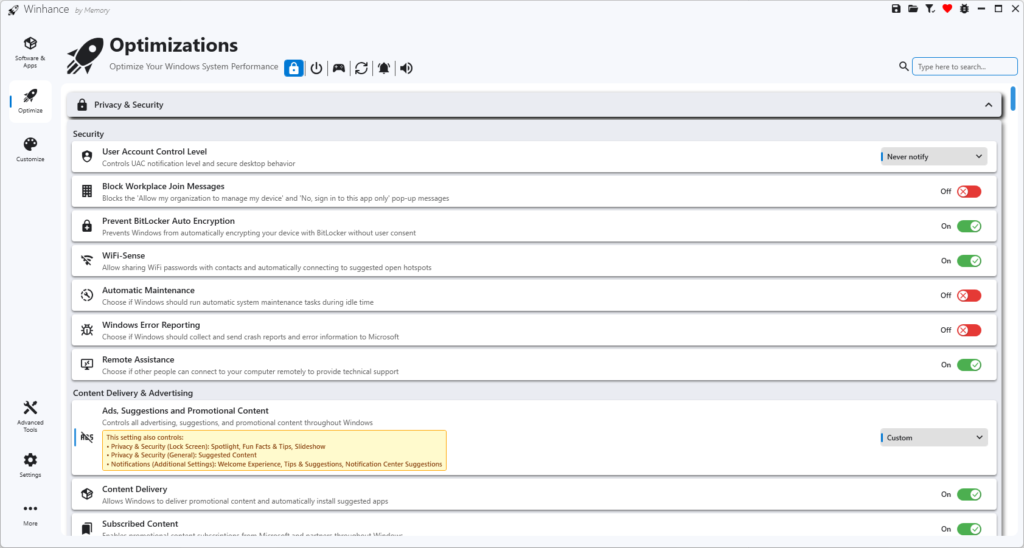Click the 'Subscribed Content' setting title
This screenshot has width=1024, height=548.
140,524
